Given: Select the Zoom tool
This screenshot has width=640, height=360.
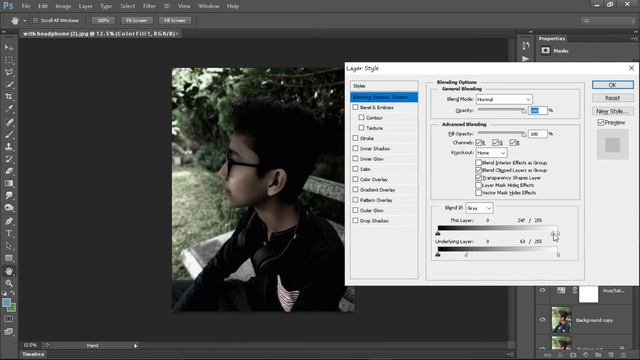Looking at the screenshot, I should [x=9, y=283].
